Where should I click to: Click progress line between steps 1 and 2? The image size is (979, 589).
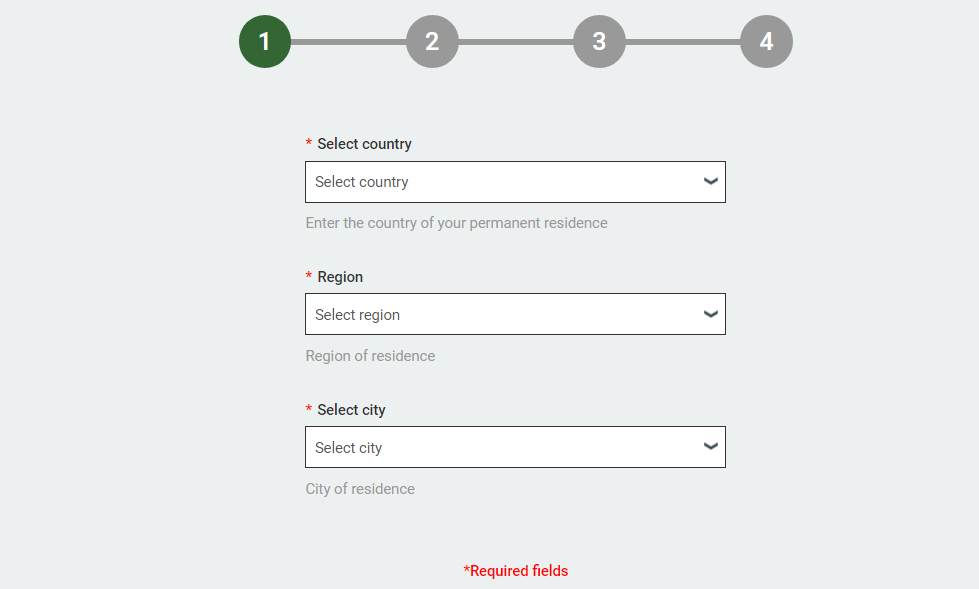pos(348,42)
